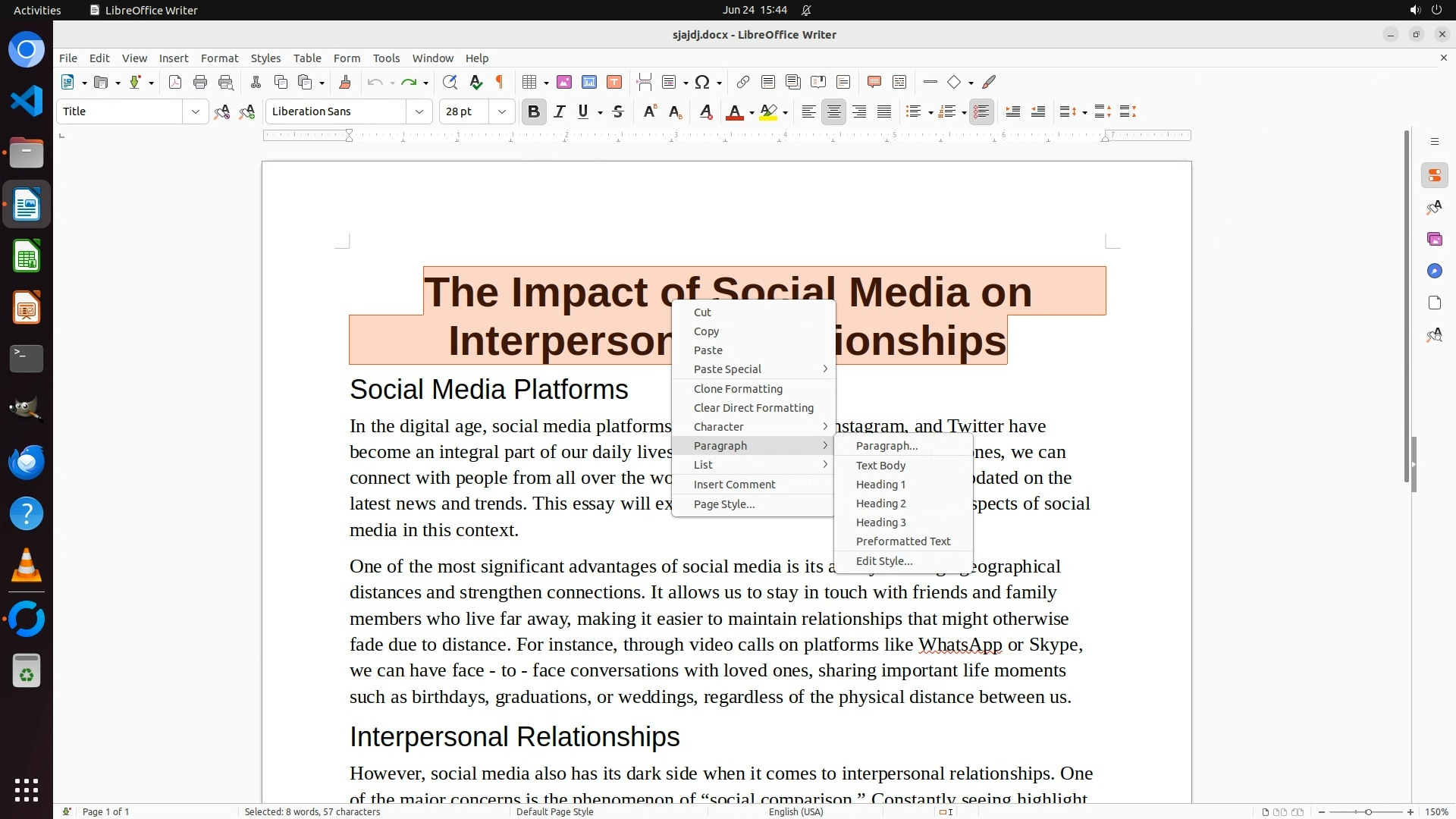1456x819 pixels.
Task: Open the sidebar Gallery icon
Action: [x=1434, y=239]
